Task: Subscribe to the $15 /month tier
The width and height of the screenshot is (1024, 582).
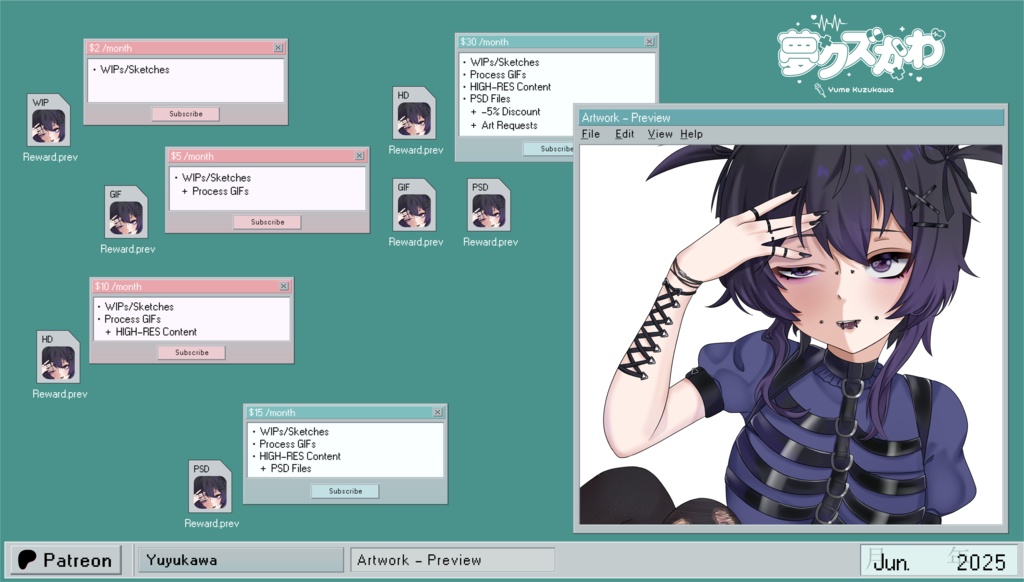Action: 345,491
